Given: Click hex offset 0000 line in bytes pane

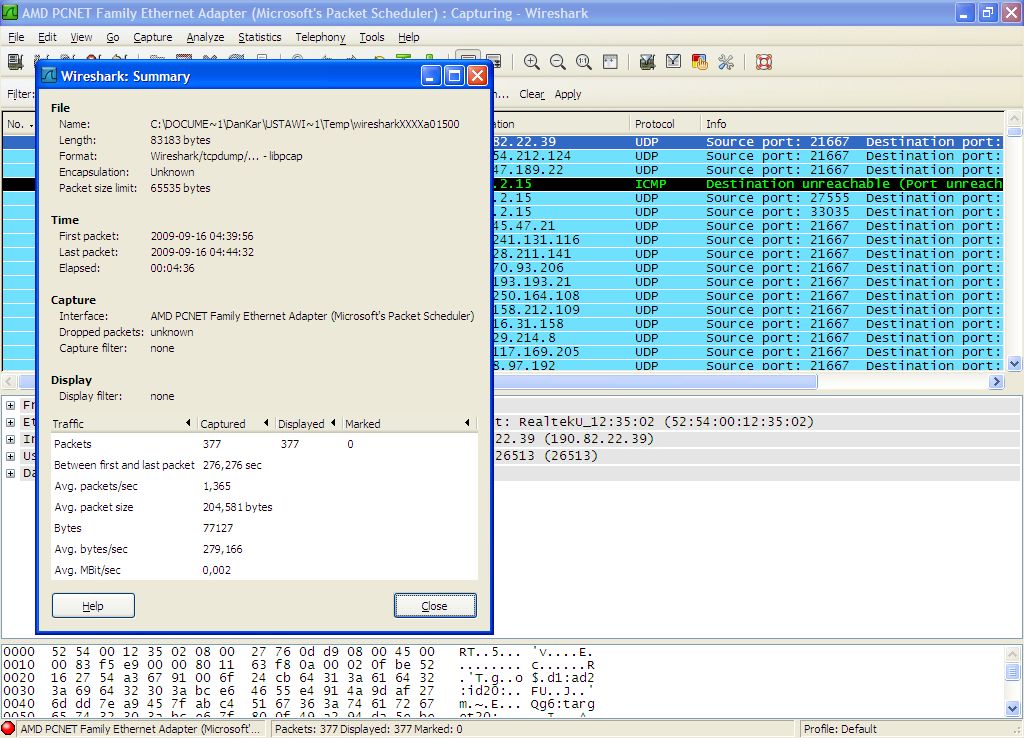Looking at the screenshot, I should (298, 652).
